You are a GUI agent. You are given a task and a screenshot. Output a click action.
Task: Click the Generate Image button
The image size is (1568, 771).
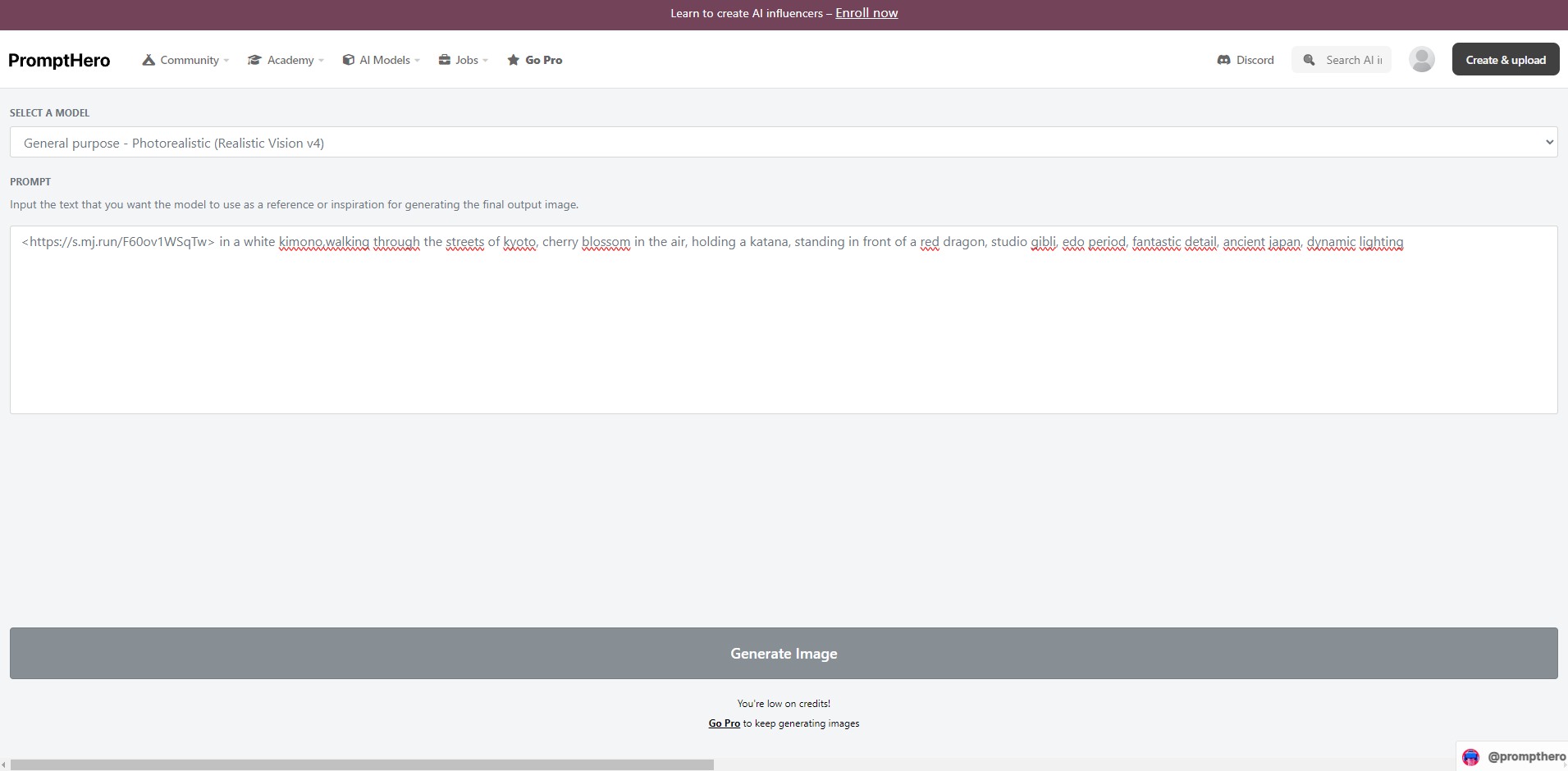pos(784,653)
